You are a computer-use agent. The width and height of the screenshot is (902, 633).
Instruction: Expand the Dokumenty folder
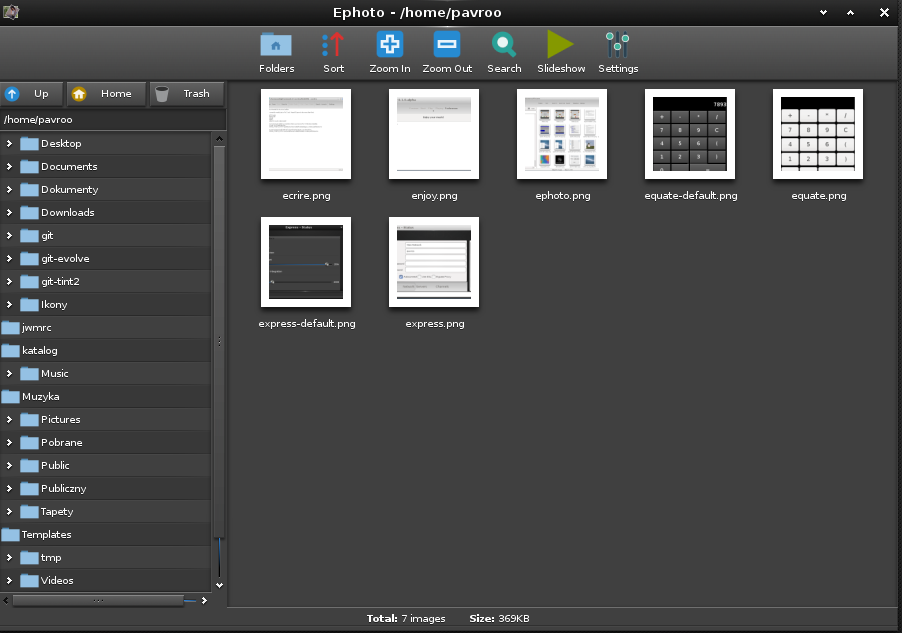coord(9,189)
